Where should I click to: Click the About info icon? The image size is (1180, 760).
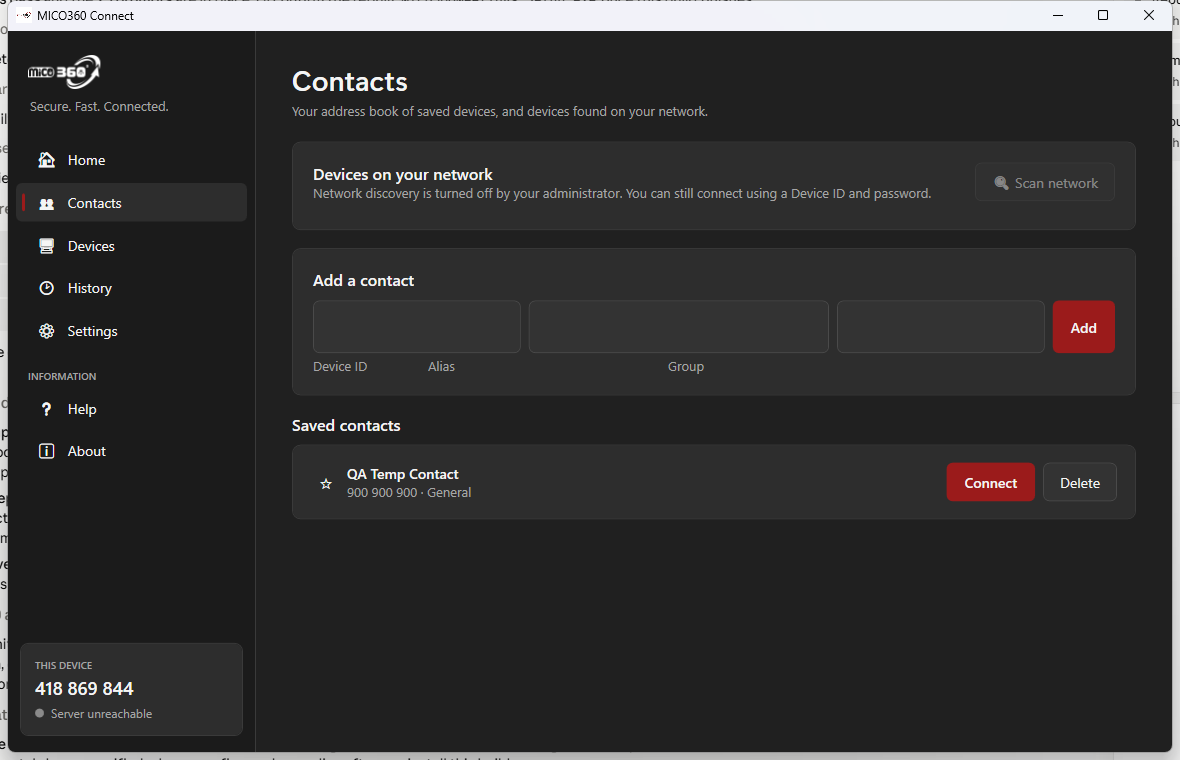pyautogui.click(x=47, y=451)
